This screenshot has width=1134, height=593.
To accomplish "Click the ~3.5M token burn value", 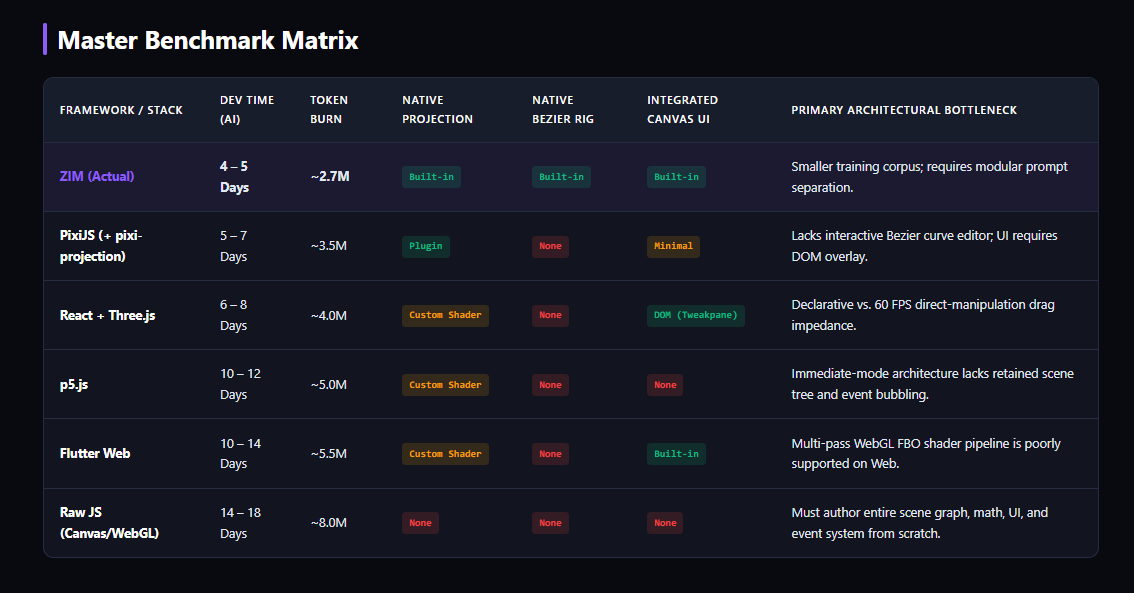I will pos(328,246).
